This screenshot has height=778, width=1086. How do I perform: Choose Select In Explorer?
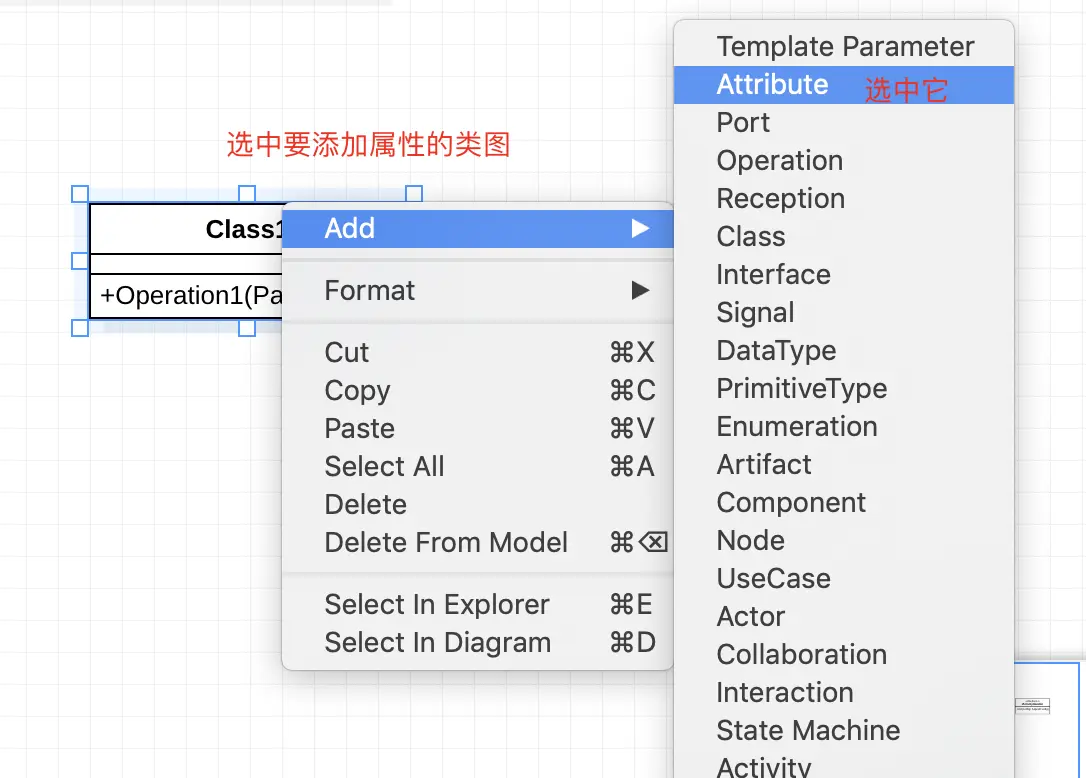pos(437,605)
